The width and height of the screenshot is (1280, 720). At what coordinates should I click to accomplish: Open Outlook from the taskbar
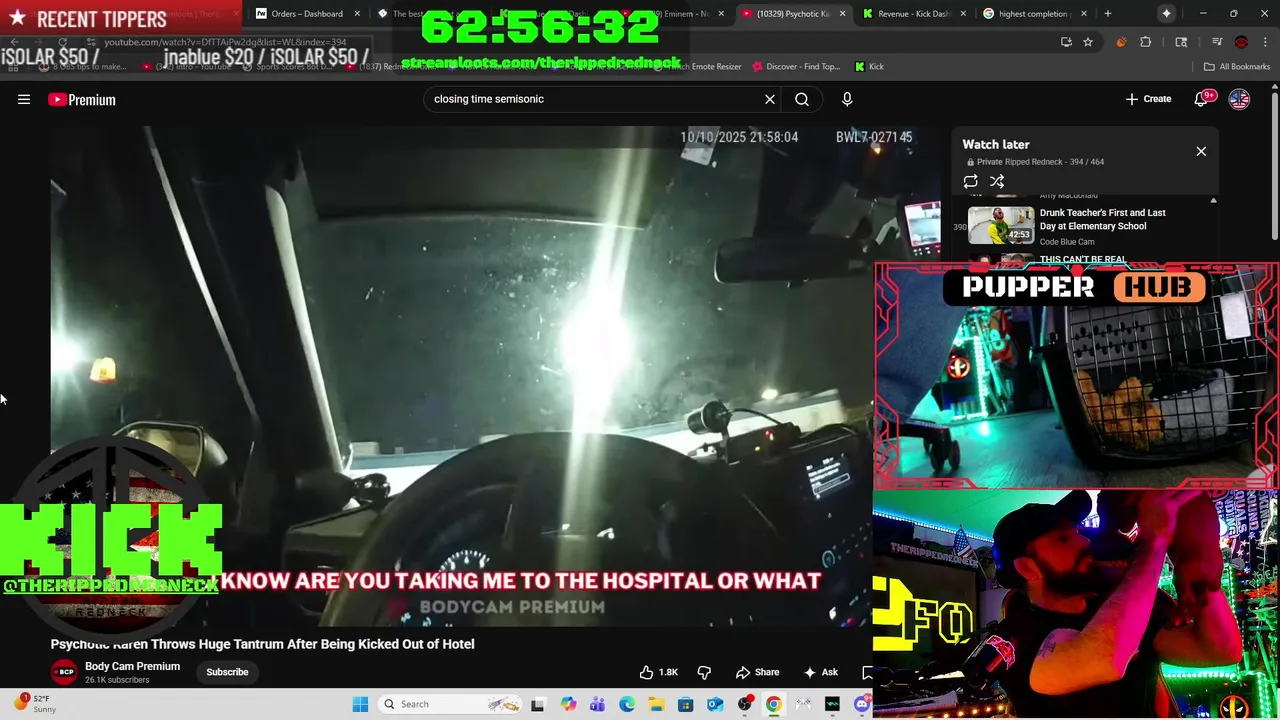coord(715,704)
